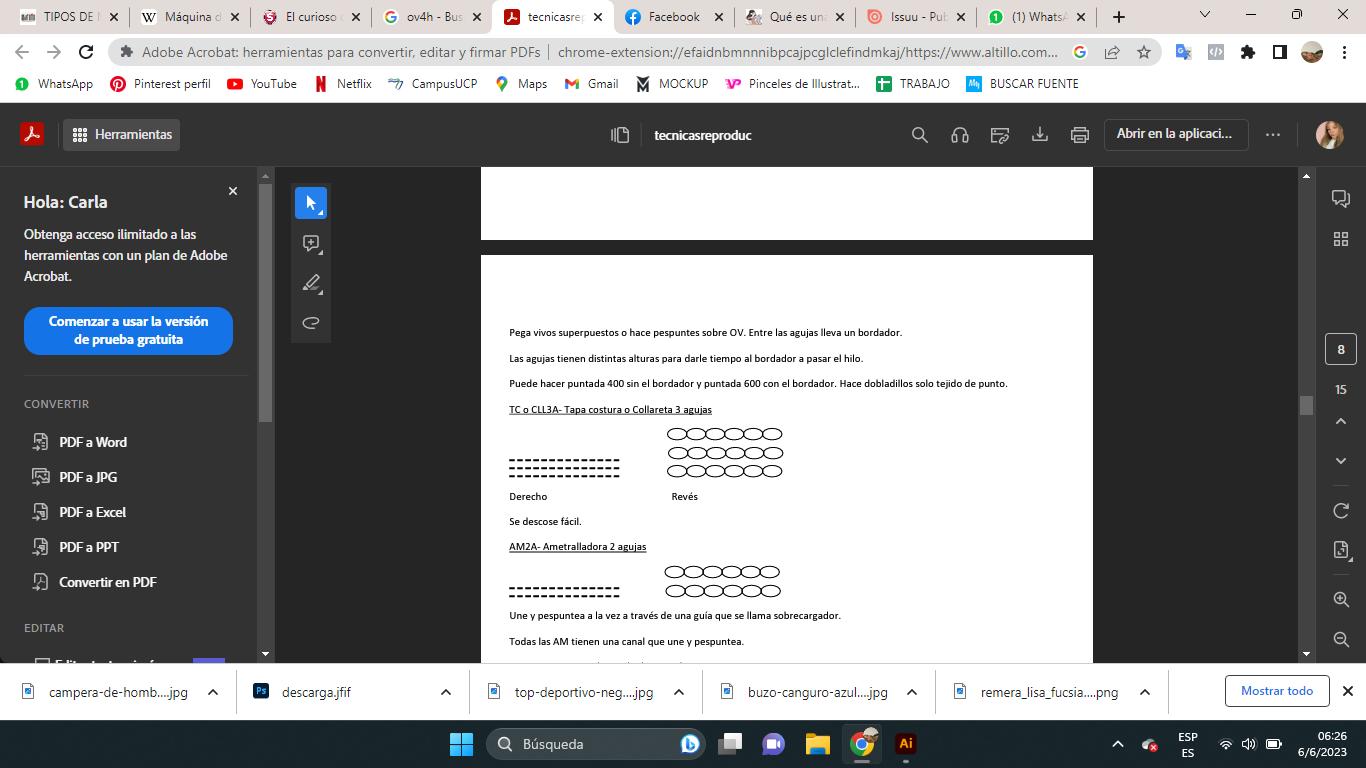Zoom in on the document
The width and height of the screenshot is (1366, 768).
[1341, 599]
